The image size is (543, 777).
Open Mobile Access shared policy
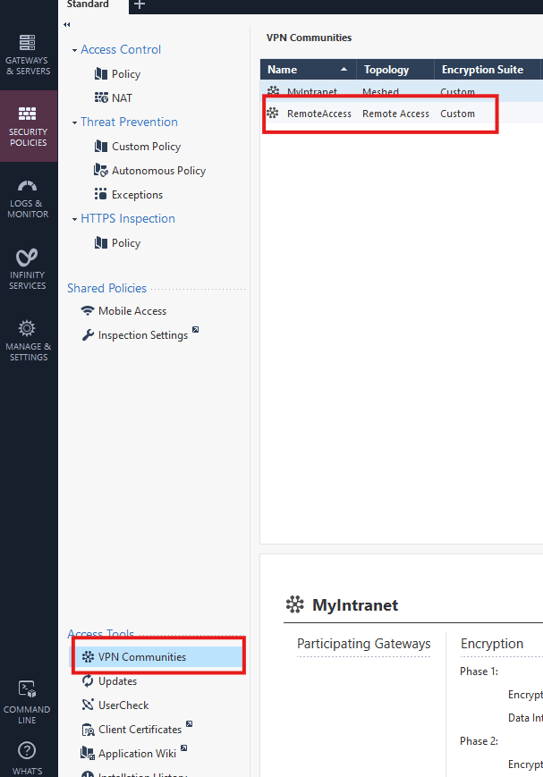click(x=124, y=311)
